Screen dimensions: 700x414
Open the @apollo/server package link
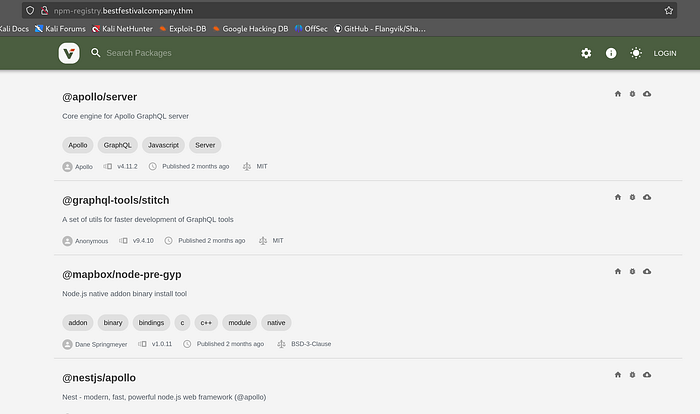point(100,97)
